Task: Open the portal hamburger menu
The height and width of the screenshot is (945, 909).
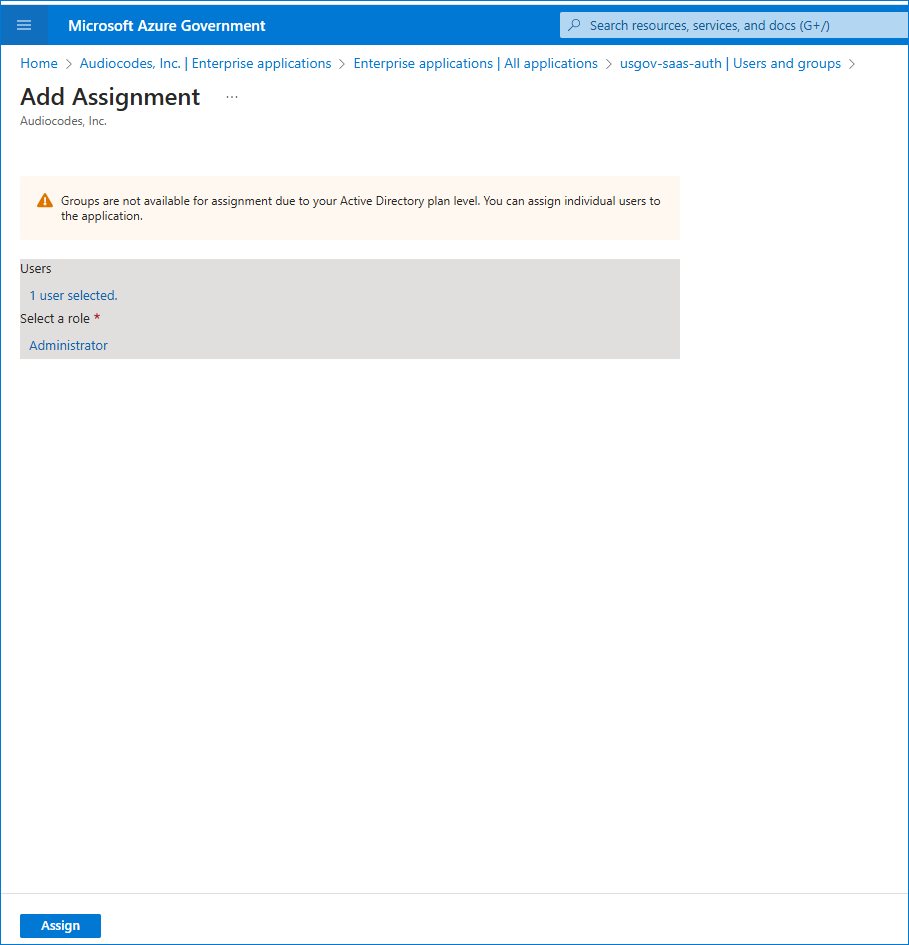Action: 24,25
